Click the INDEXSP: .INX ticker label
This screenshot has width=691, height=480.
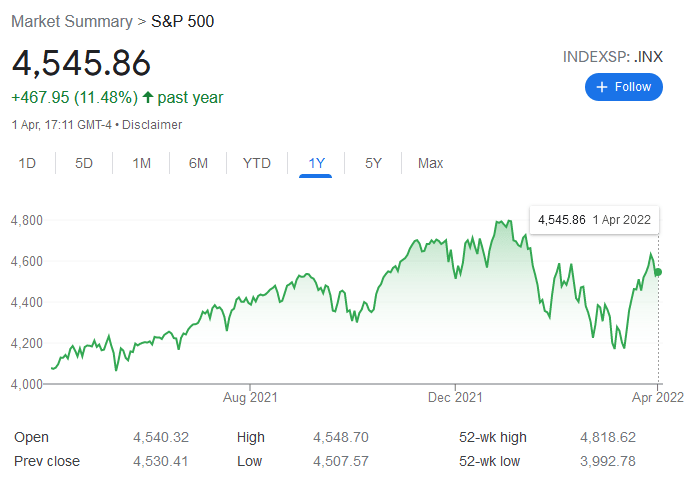click(613, 57)
